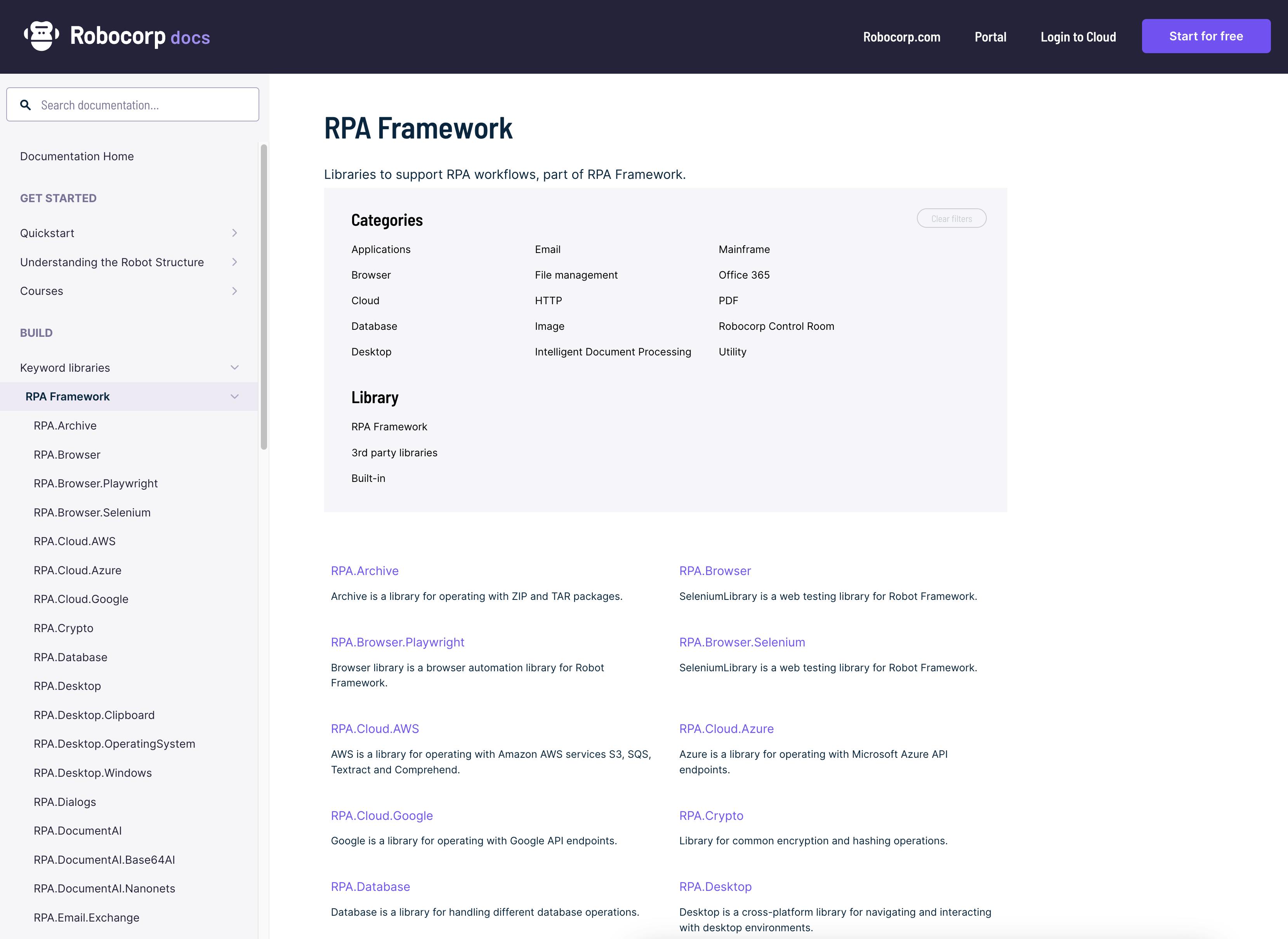Select RPA.Cloud.Azure in the sidebar
Viewport: 1288px width, 939px height.
tap(77, 570)
